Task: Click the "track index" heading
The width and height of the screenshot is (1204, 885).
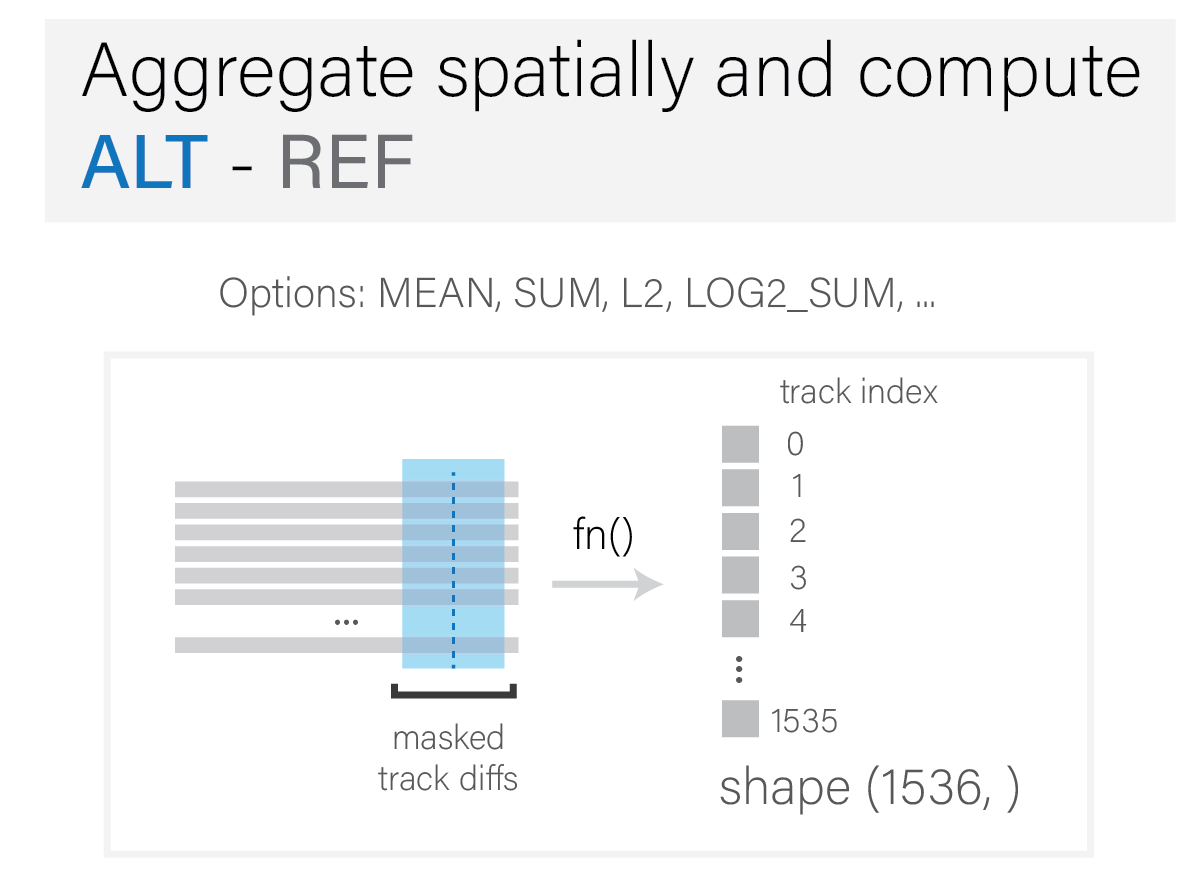Action: pos(859,391)
